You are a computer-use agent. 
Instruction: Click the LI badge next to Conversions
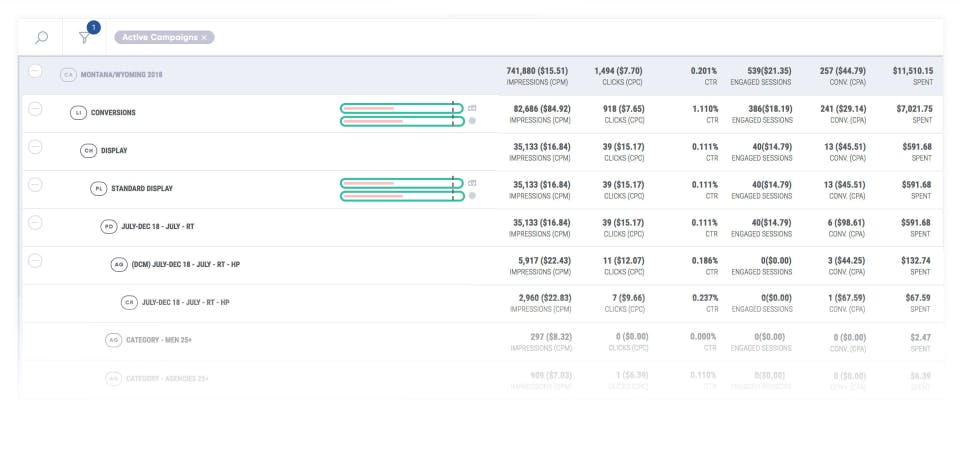tap(78, 112)
